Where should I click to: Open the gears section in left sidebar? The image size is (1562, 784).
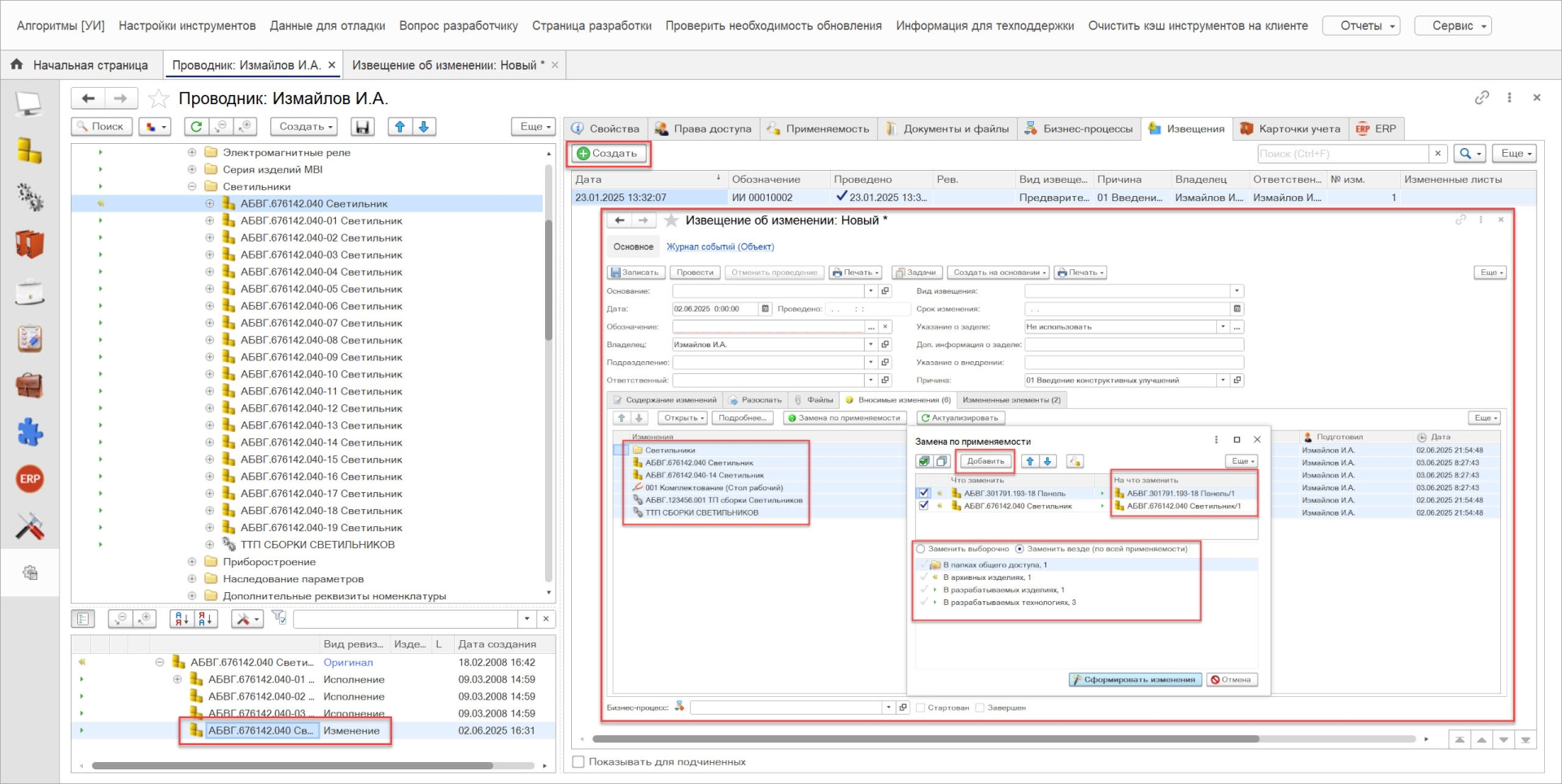pos(29,197)
